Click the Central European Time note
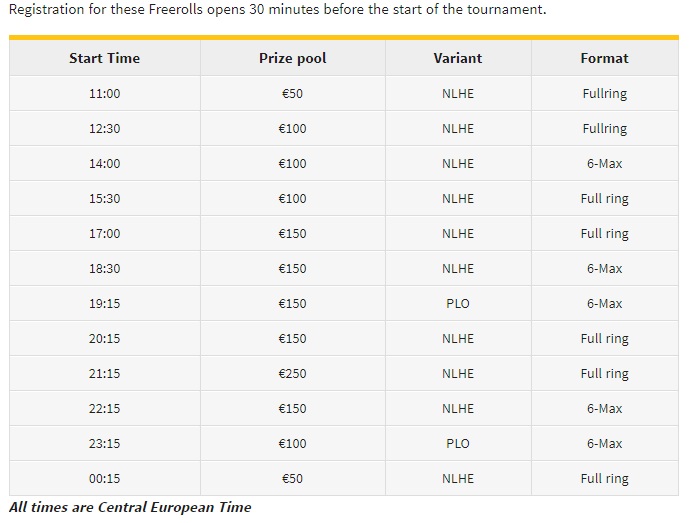Image resolution: width=690 pixels, height=523 pixels. click(x=130, y=507)
